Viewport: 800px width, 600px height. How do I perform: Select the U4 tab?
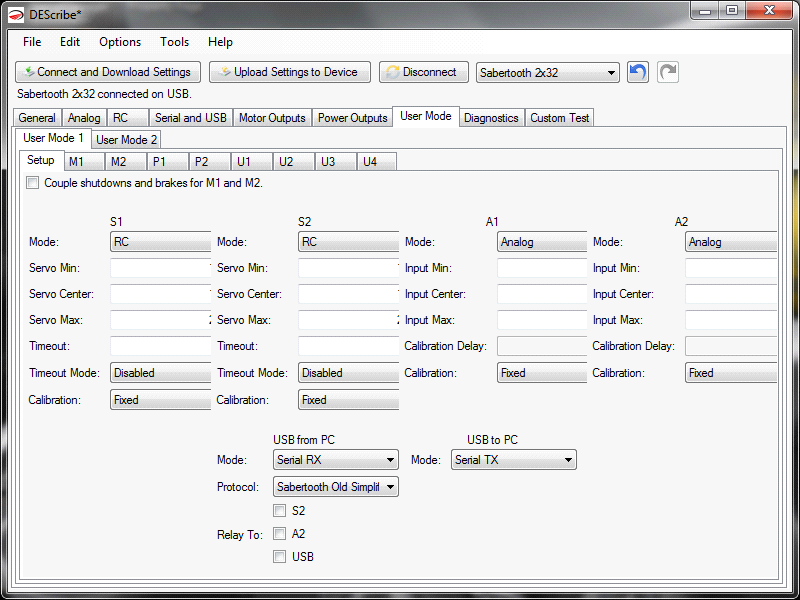click(x=377, y=162)
